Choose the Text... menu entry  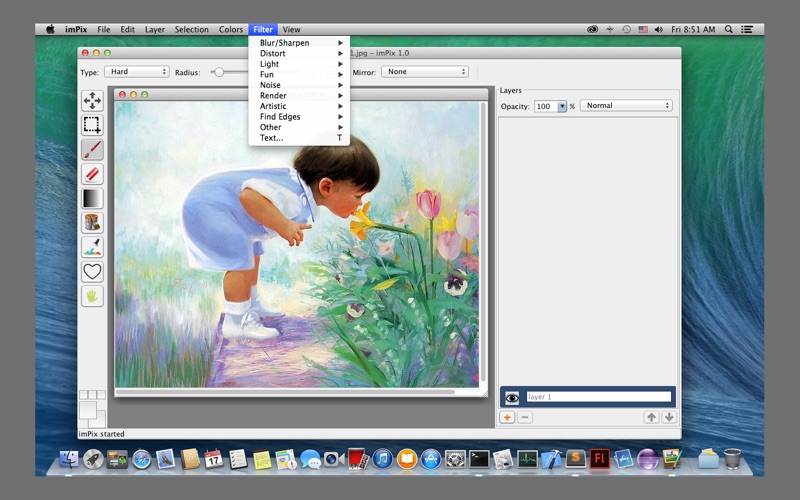pyautogui.click(x=299, y=138)
